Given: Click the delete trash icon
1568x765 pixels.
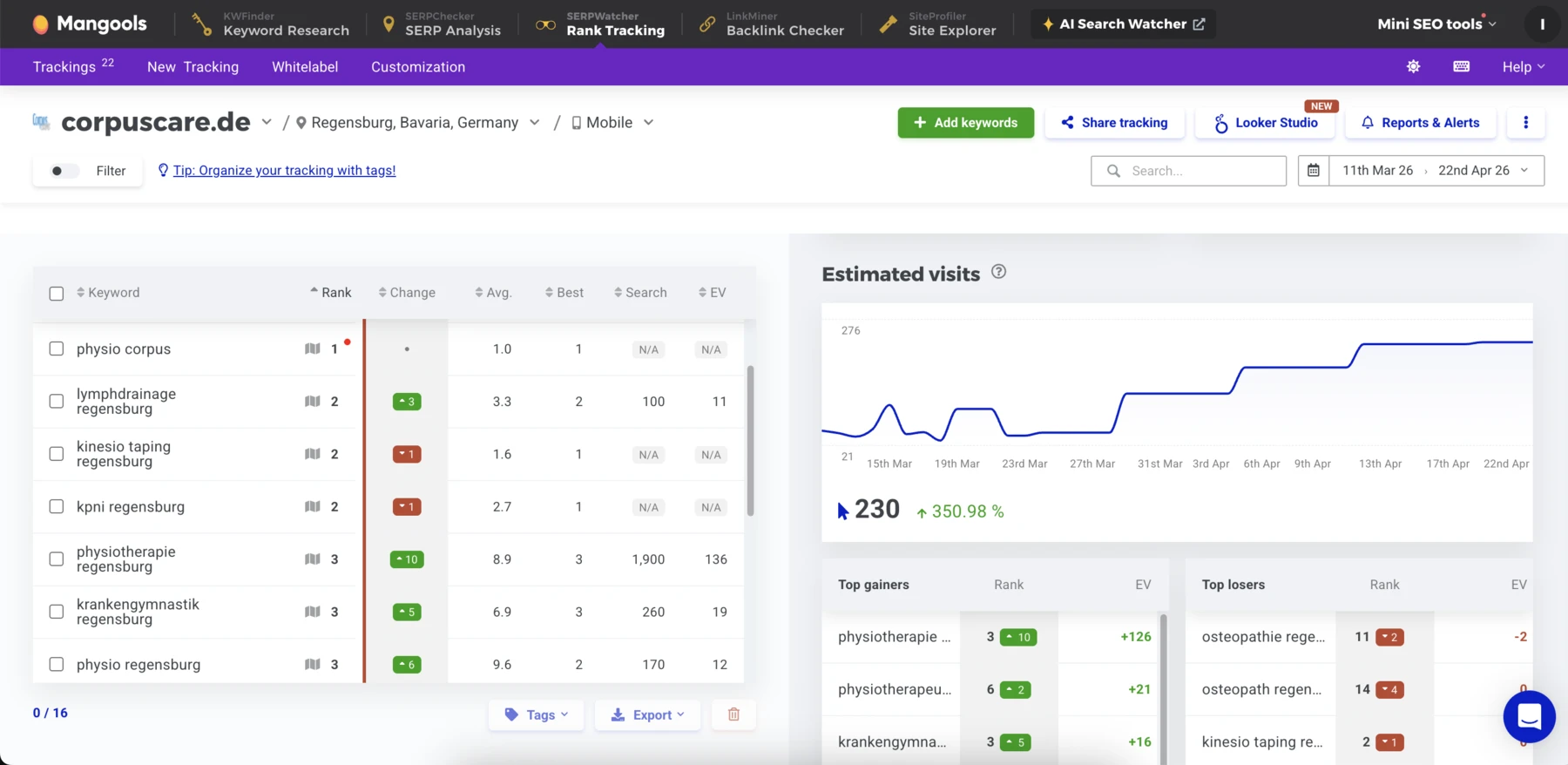Looking at the screenshot, I should click(733, 714).
